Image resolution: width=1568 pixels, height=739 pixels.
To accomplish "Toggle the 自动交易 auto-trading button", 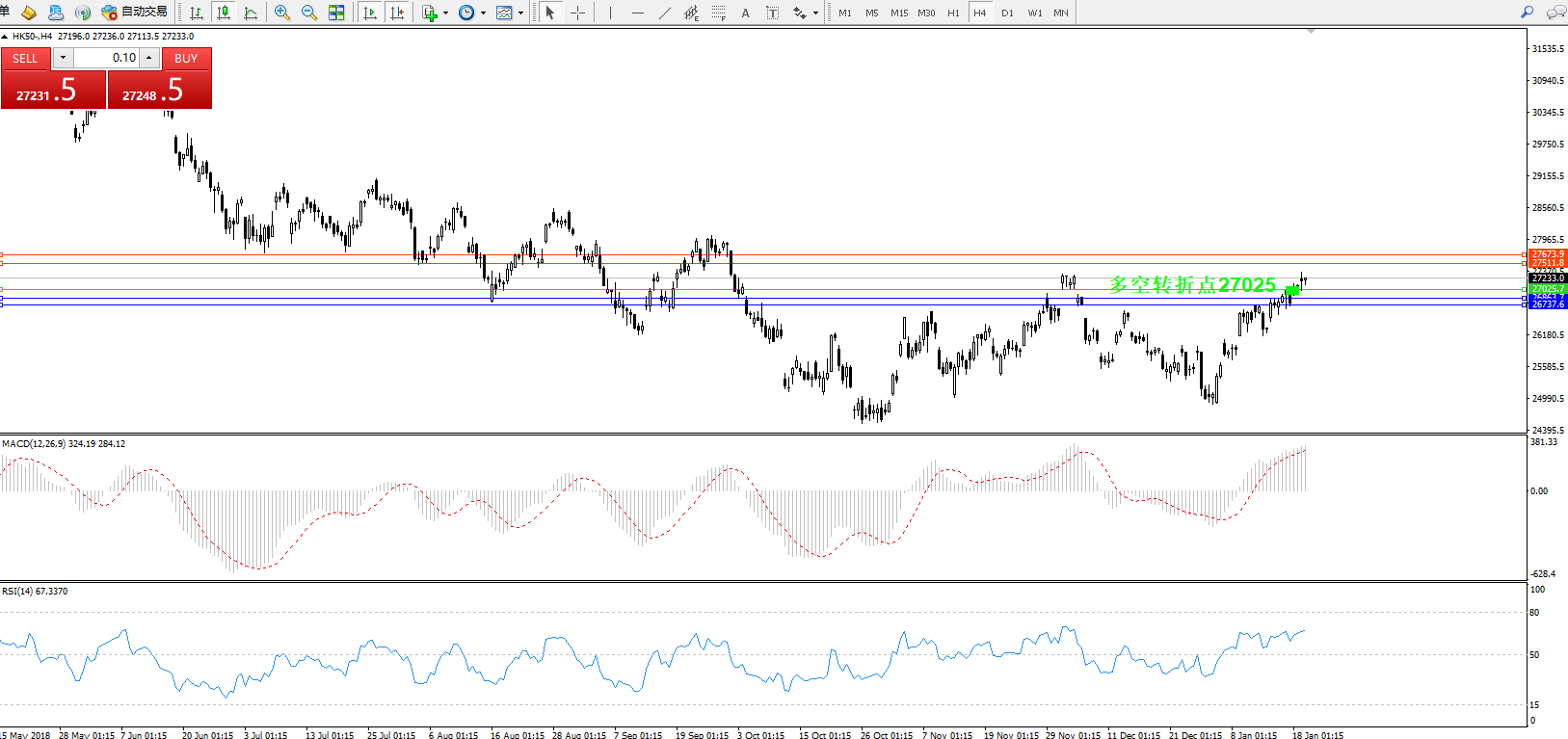I will [135, 13].
